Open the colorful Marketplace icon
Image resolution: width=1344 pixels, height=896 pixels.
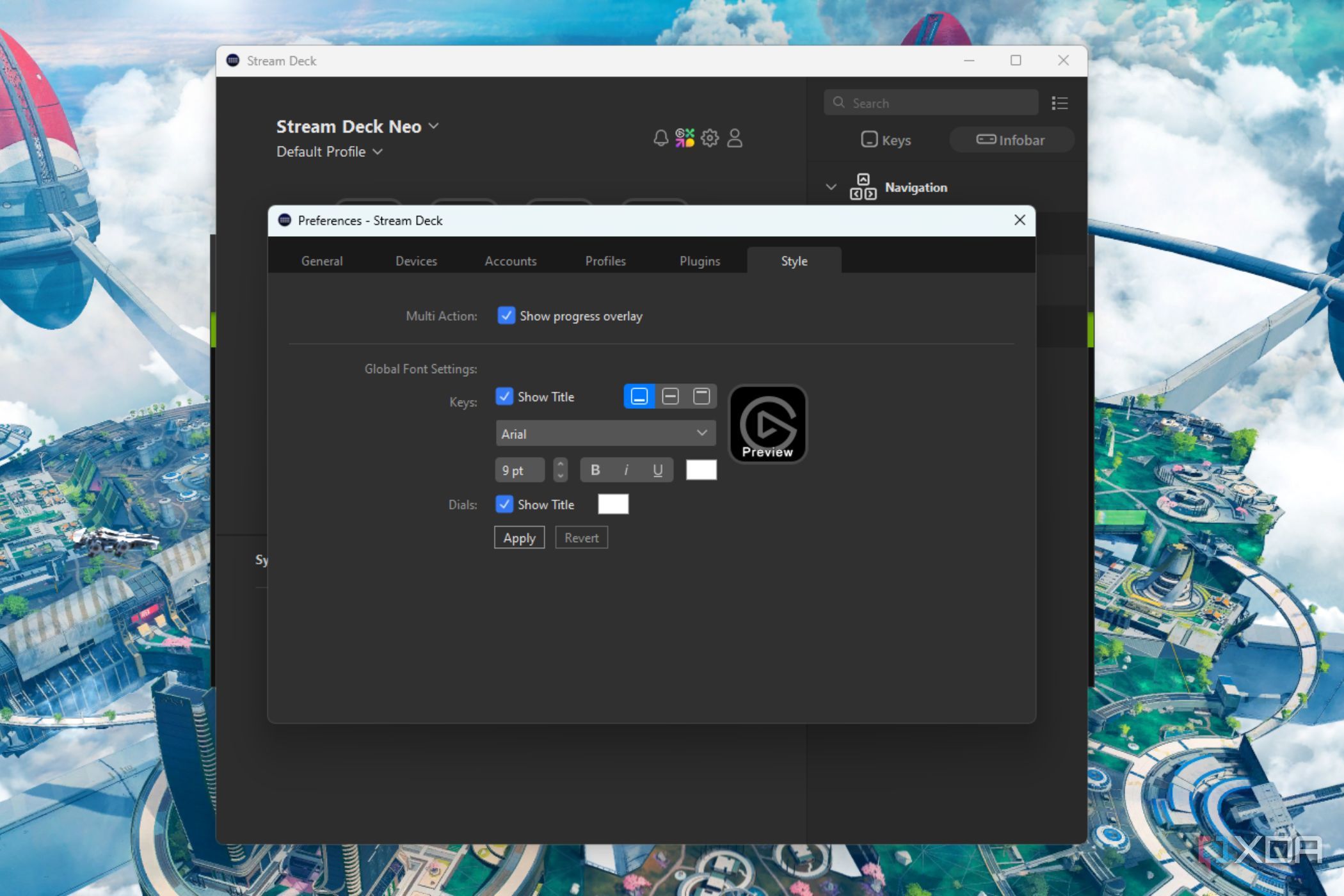(685, 138)
